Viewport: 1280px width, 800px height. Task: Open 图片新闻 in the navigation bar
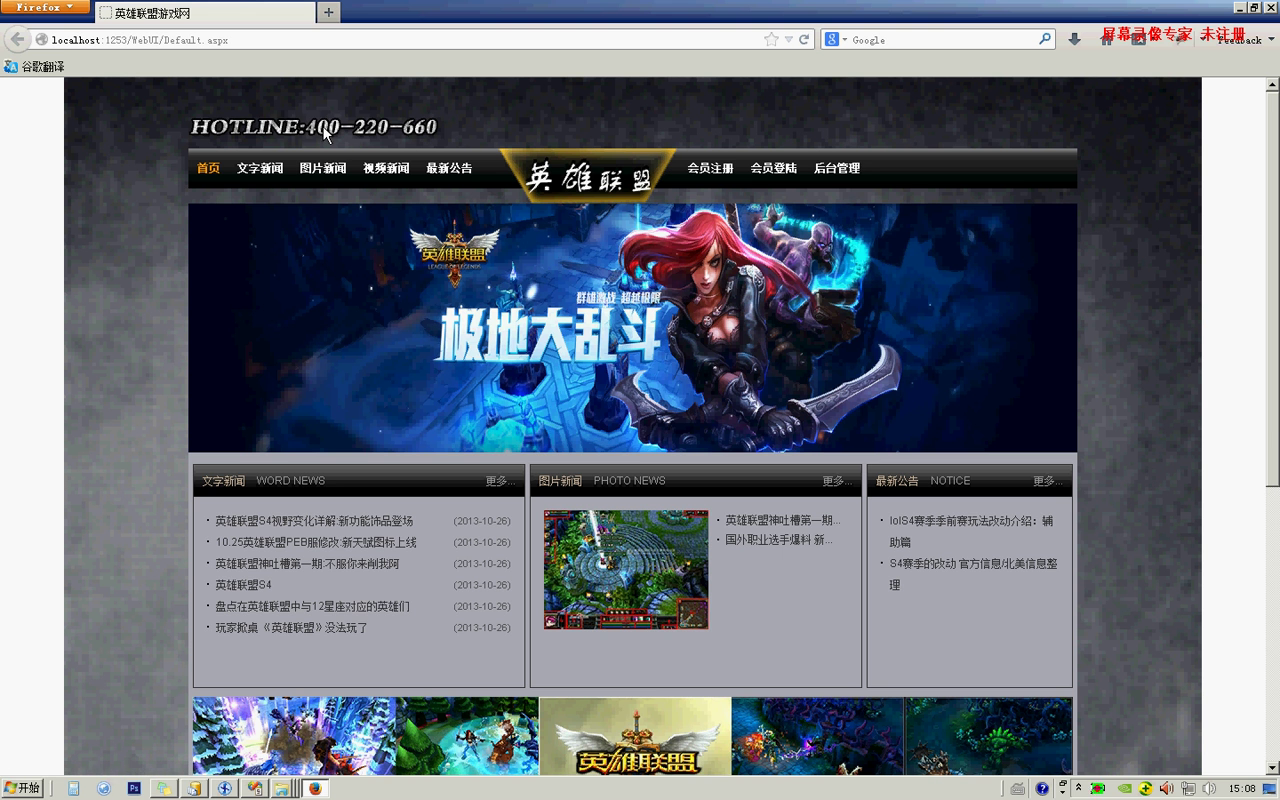pyautogui.click(x=323, y=168)
